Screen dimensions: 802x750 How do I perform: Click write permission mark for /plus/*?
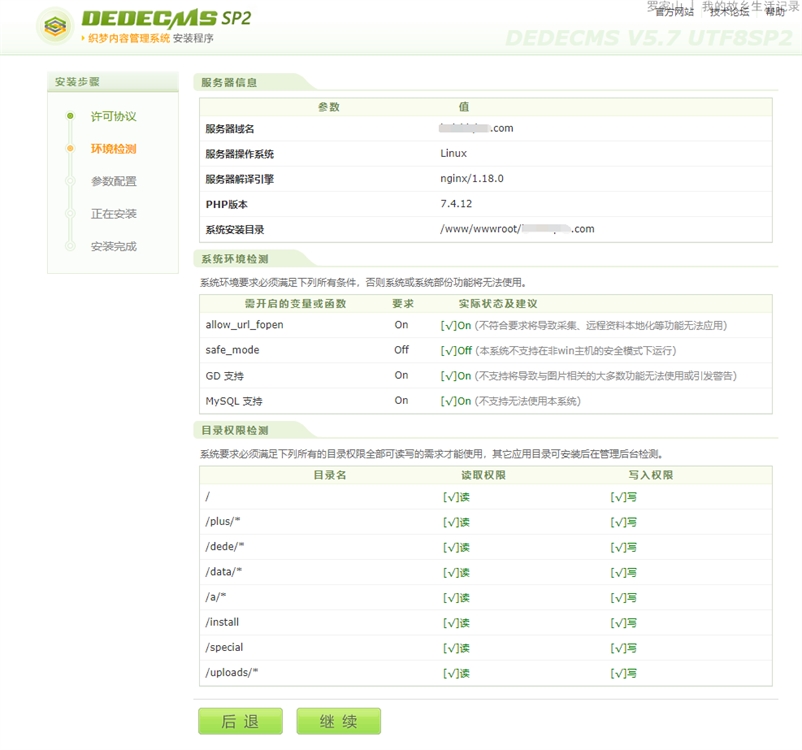(623, 522)
